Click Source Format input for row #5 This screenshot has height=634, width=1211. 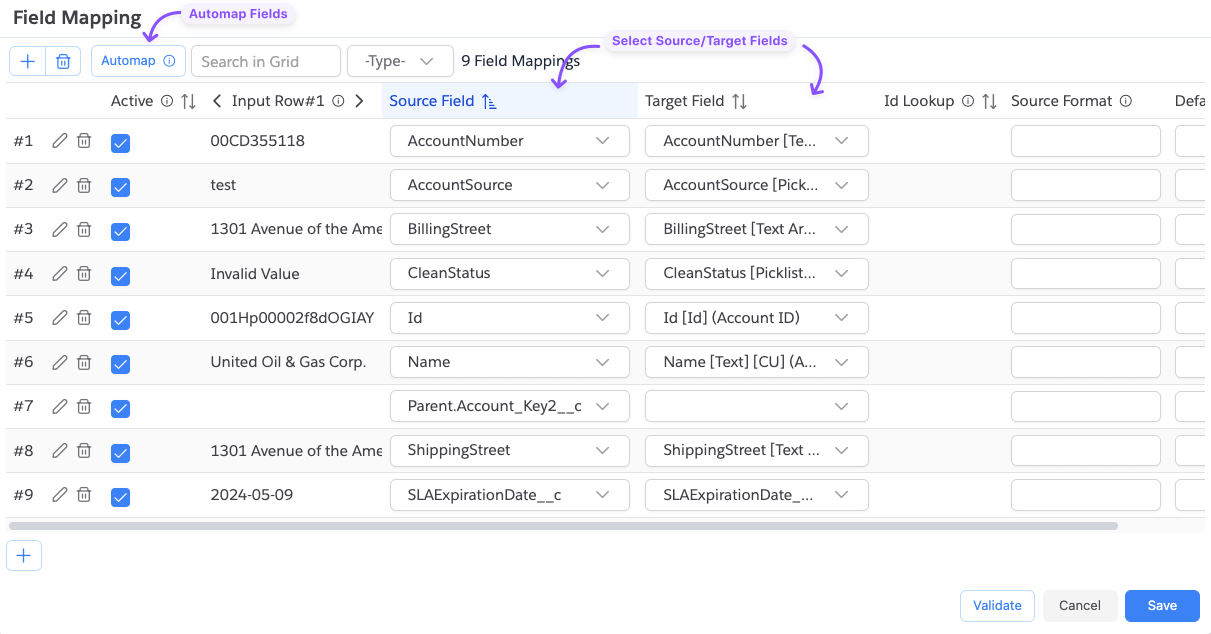pos(1086,318)
